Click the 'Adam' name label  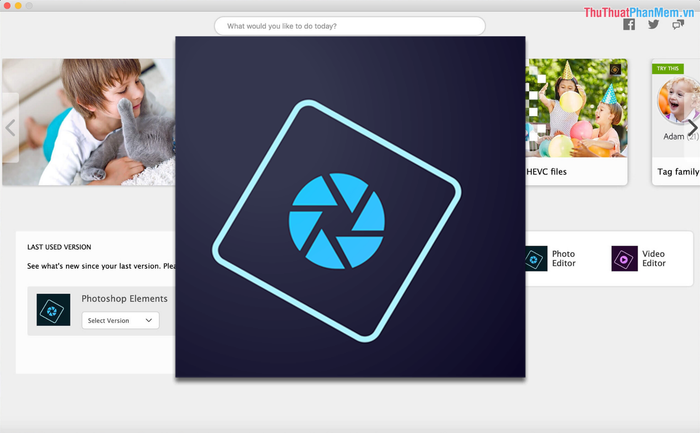tap(673, 137)
